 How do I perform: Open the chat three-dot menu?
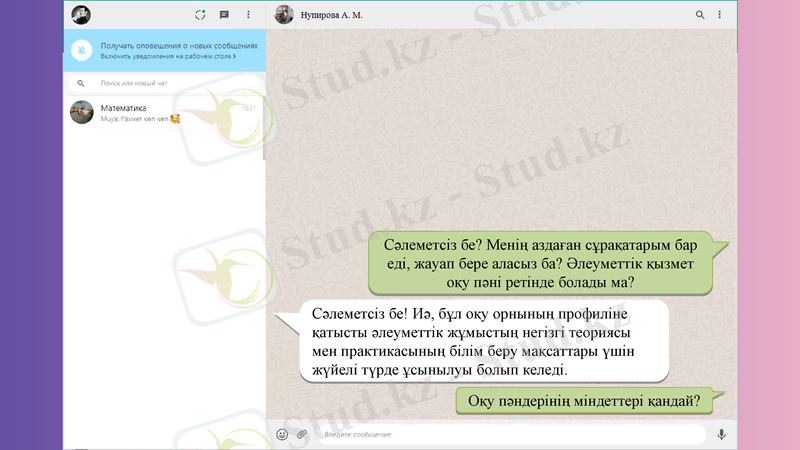719,15
